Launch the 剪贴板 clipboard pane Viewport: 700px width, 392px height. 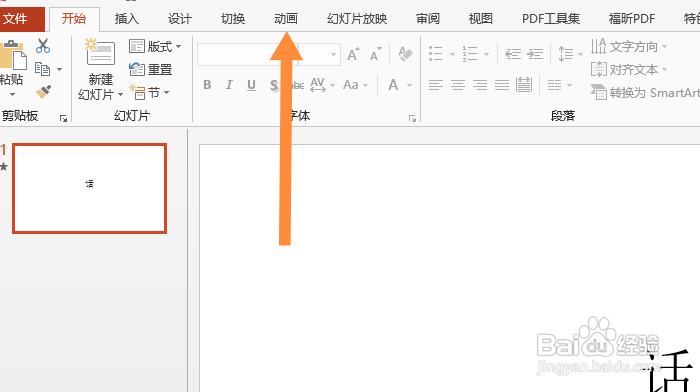pos(63,118)
